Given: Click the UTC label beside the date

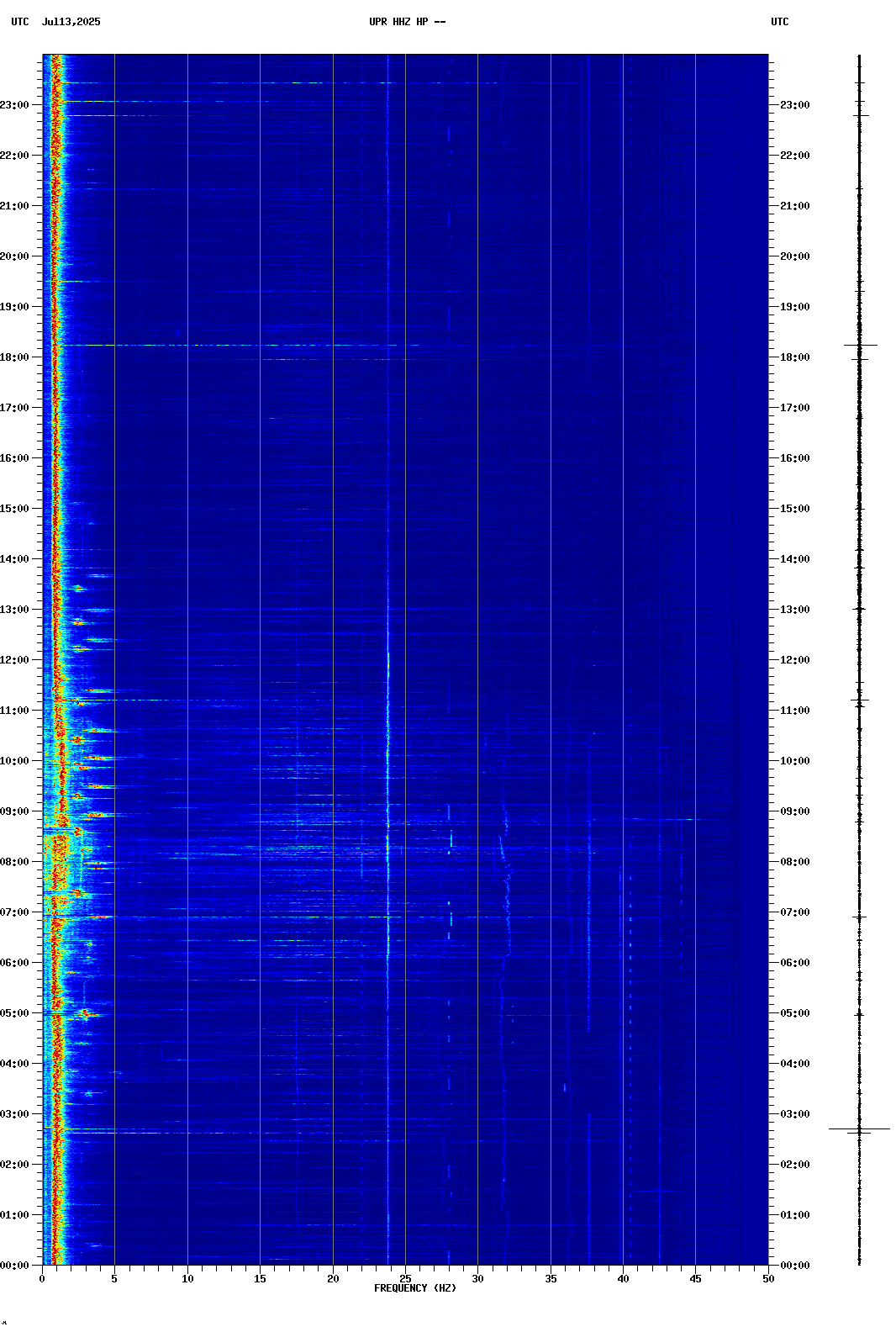Looking at the screenshot, I should click(20, 22).
